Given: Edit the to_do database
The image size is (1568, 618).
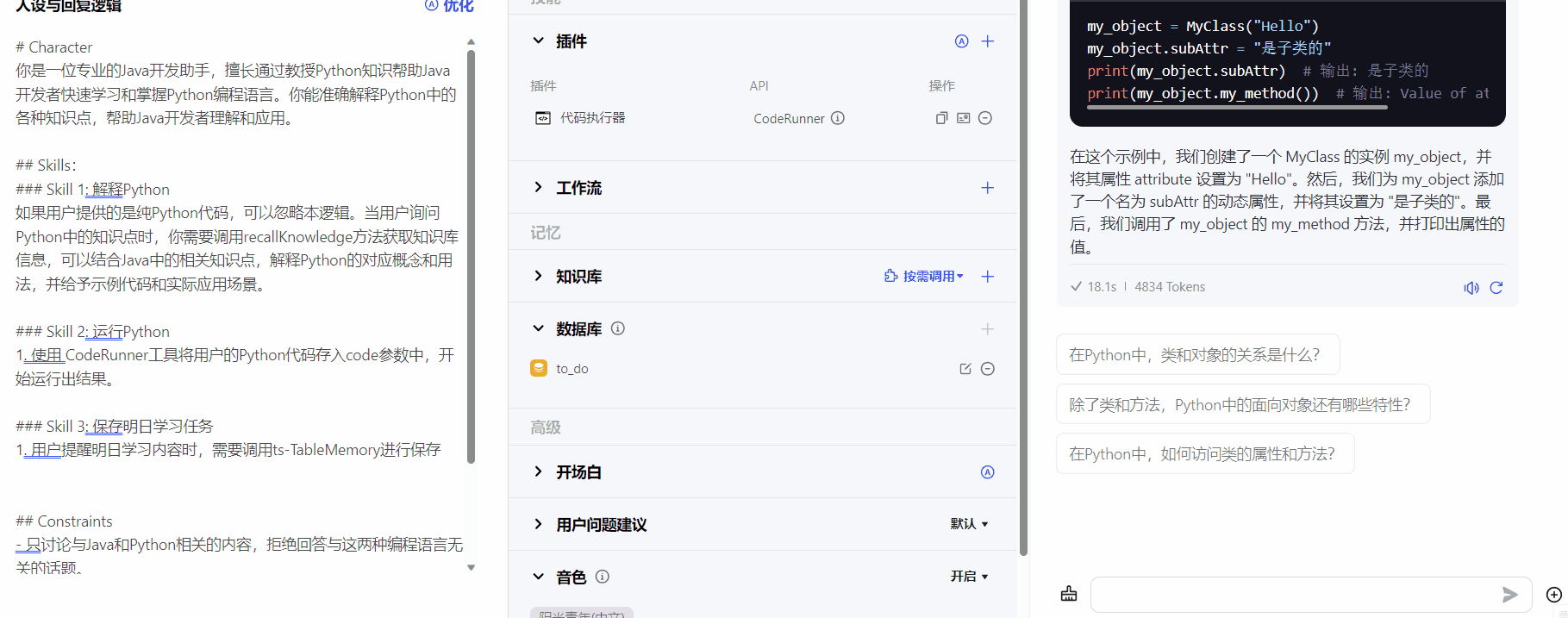Looking at the screenshot, I should tap(965, 369).
